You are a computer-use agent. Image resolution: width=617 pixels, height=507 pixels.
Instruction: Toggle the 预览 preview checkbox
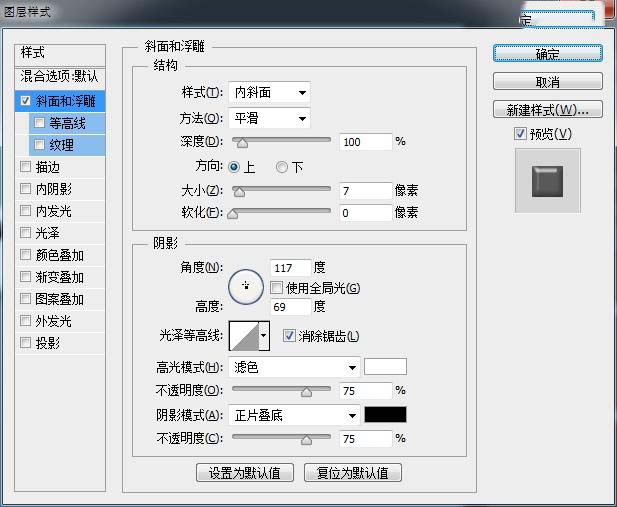pos(520,134)
